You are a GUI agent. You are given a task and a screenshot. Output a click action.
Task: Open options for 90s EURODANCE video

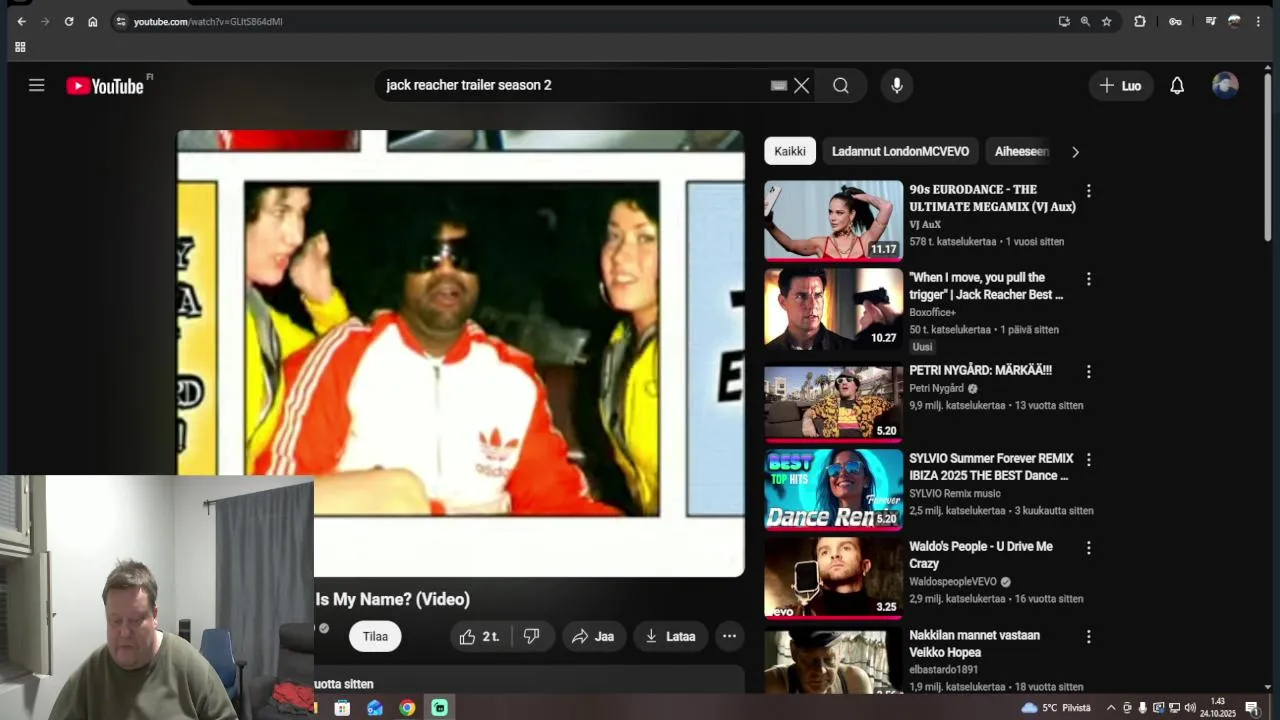point(1089,190)
